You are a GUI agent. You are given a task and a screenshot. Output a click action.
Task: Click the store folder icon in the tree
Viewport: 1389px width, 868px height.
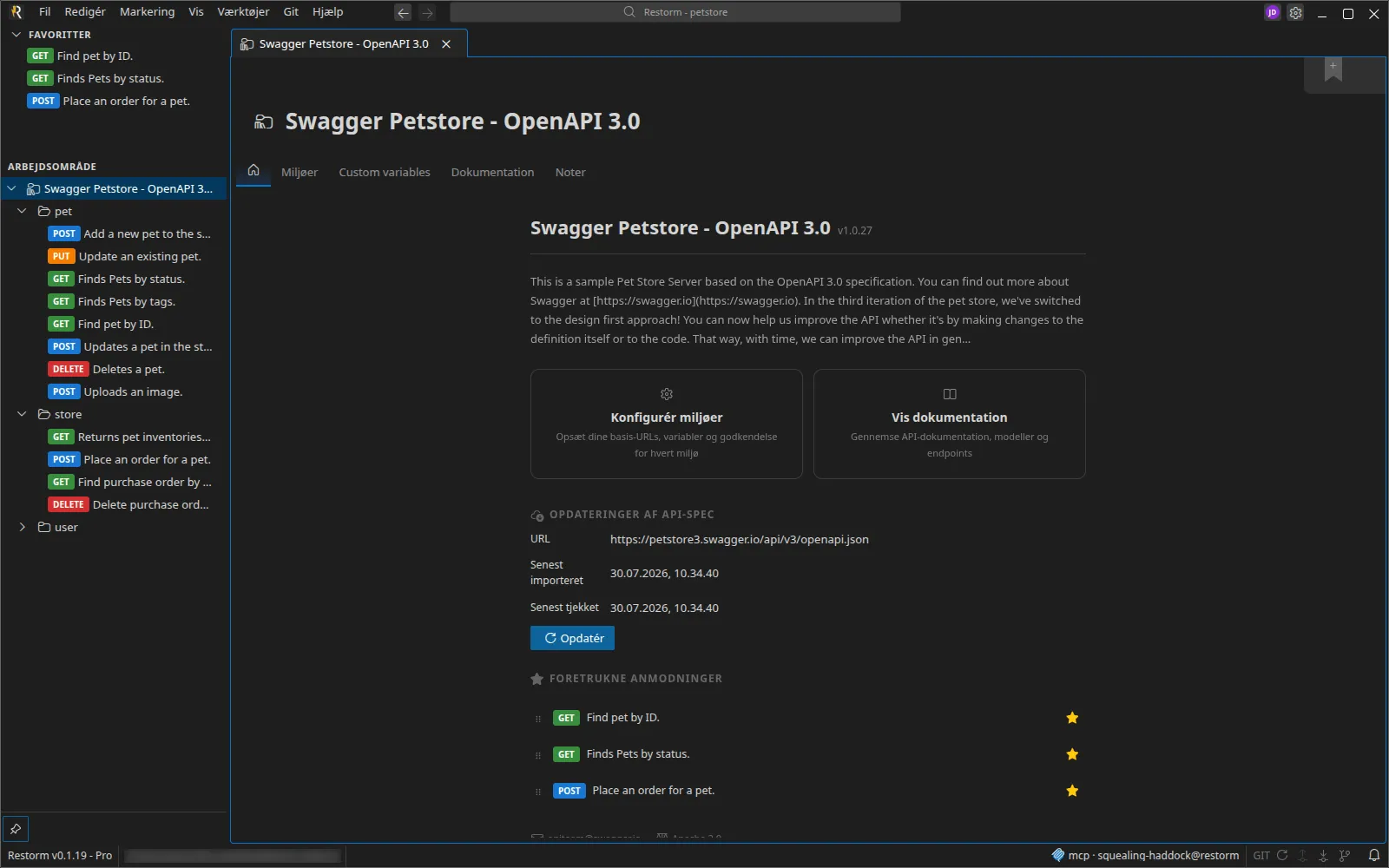coord(44,414)
